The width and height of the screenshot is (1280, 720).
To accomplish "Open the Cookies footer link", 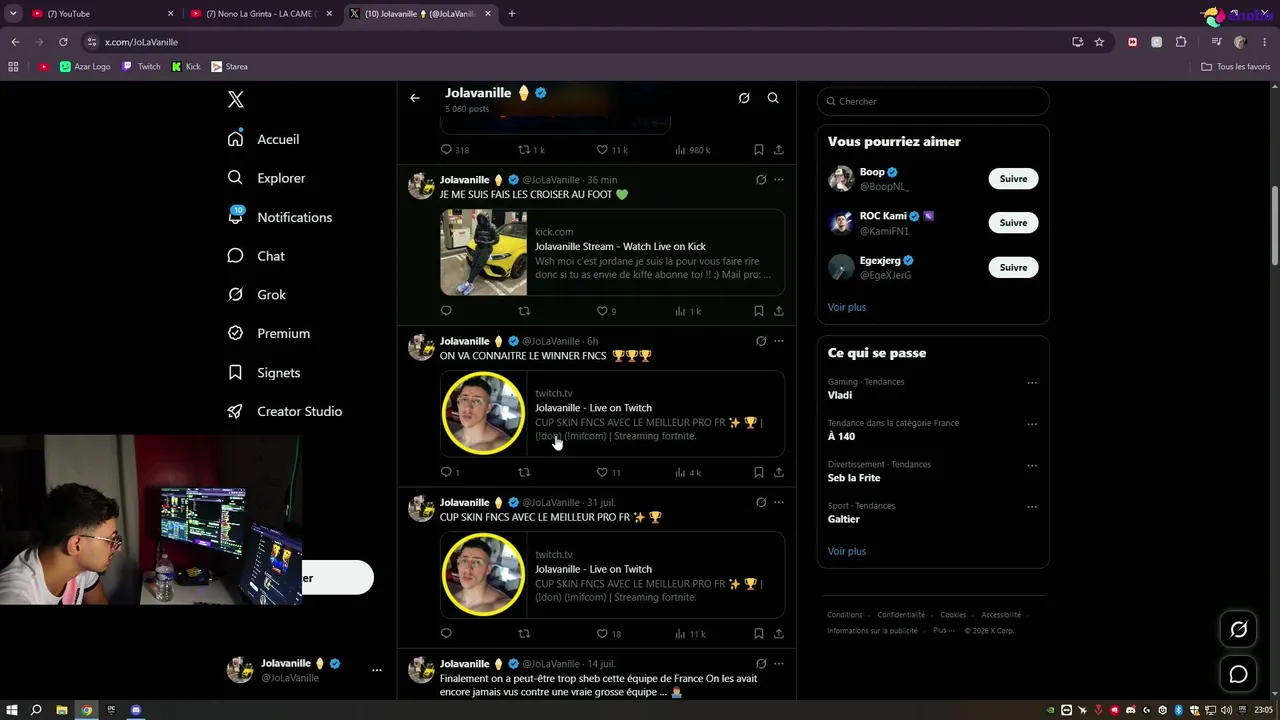I will tap(953, 615).
